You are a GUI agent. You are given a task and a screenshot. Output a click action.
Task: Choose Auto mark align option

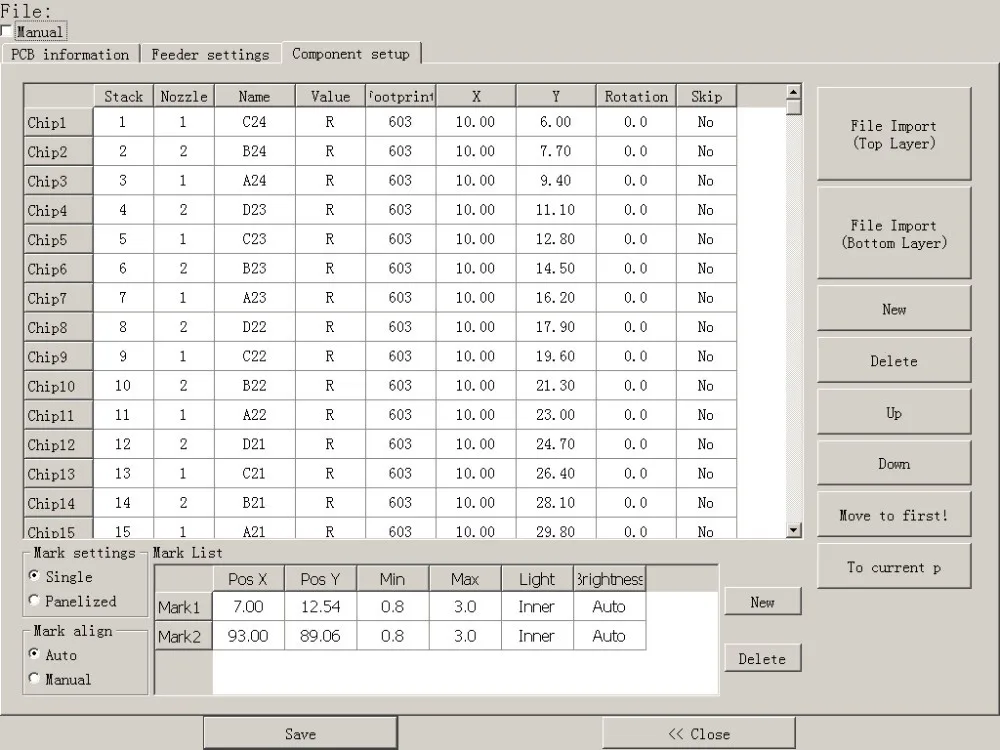coord(36,655)
